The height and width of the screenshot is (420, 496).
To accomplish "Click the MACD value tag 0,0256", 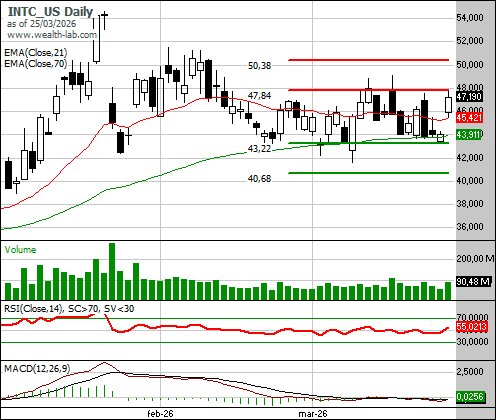I will tap(470, 397).
